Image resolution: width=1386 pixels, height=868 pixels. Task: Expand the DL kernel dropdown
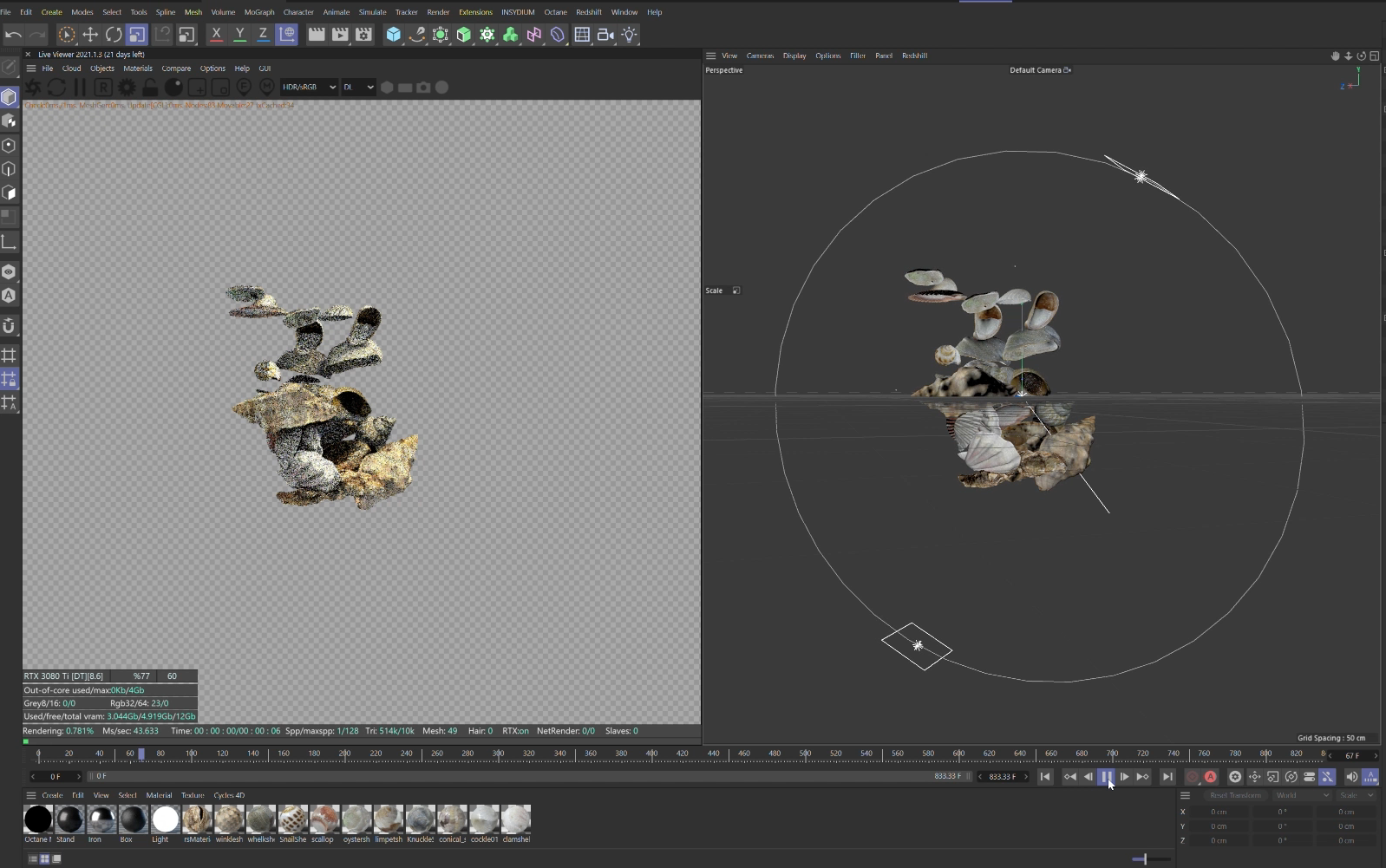pyautogui.click(x=358, y=88)
